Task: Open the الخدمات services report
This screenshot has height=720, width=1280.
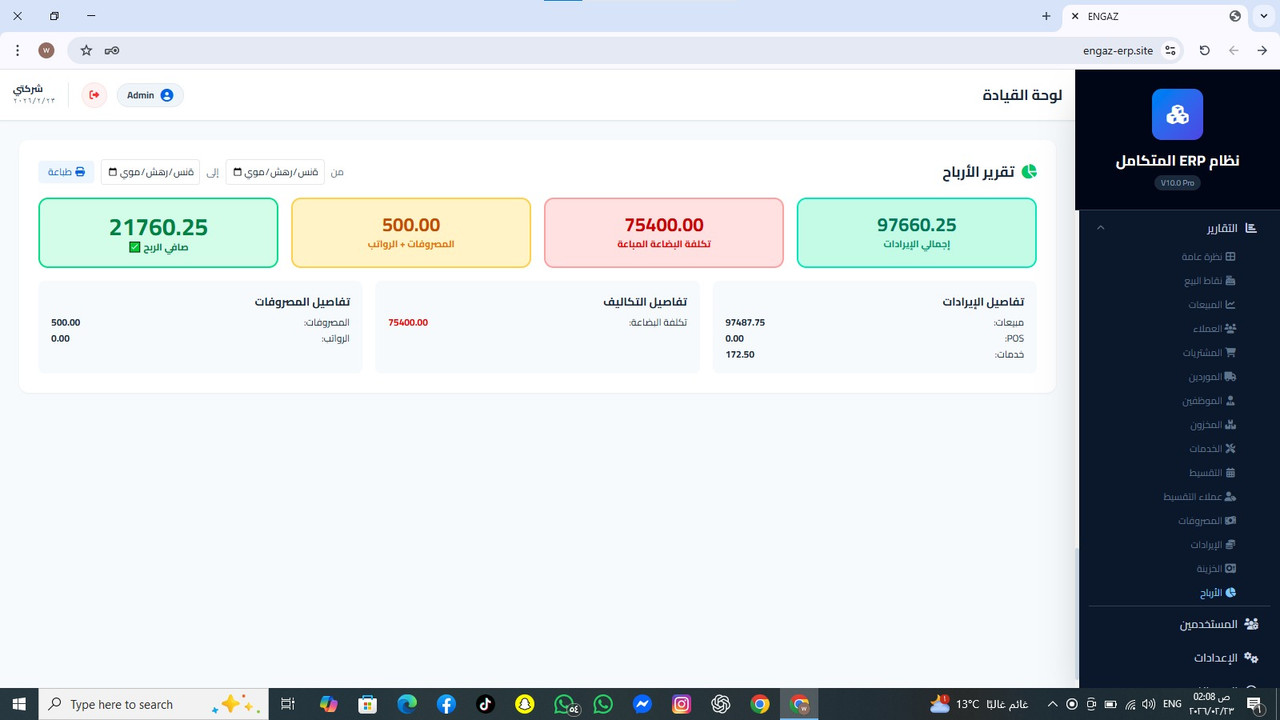Action: click(1210, 448)
